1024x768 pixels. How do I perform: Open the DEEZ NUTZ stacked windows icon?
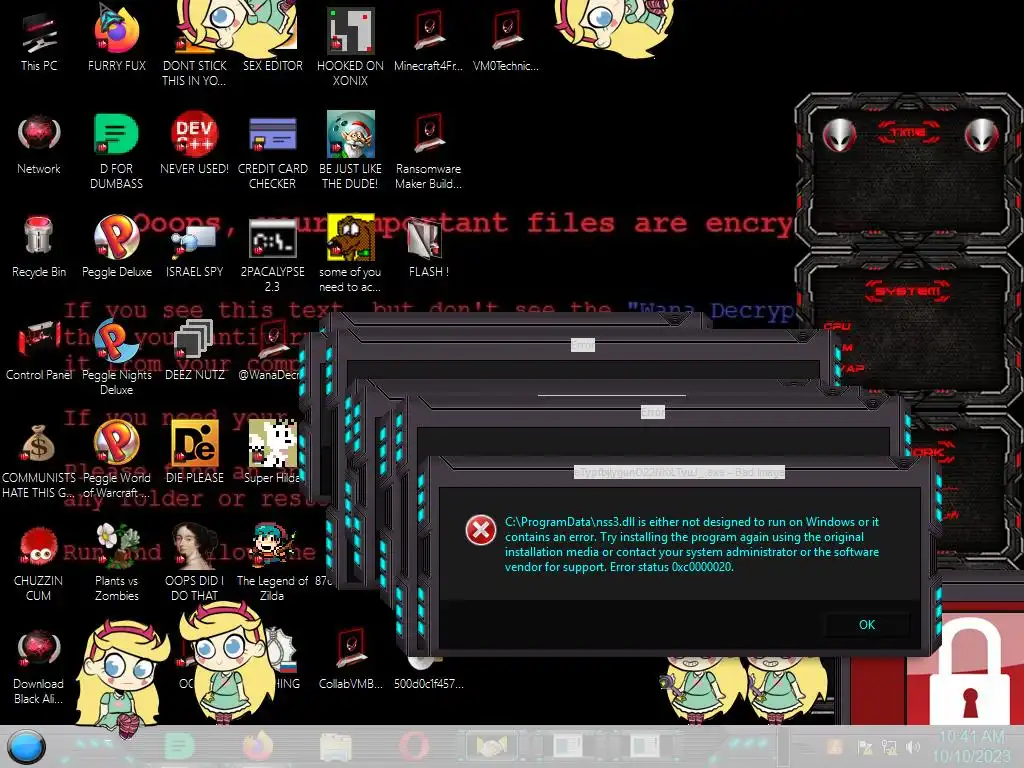pyautogui.click(x=195, y=350)
